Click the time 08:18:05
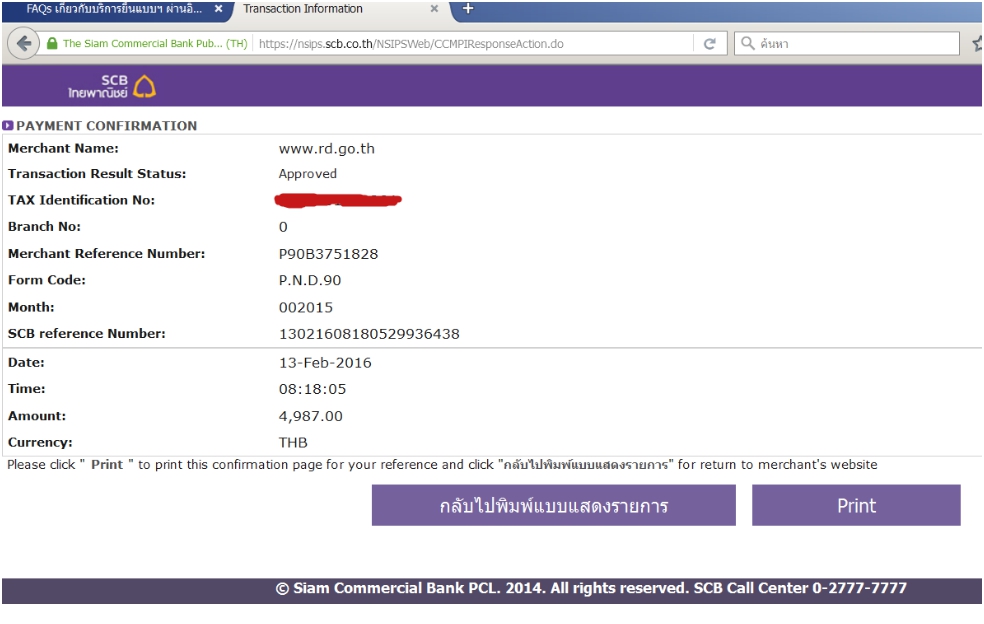This screenshot has height=624, width=984. point(313,389)
